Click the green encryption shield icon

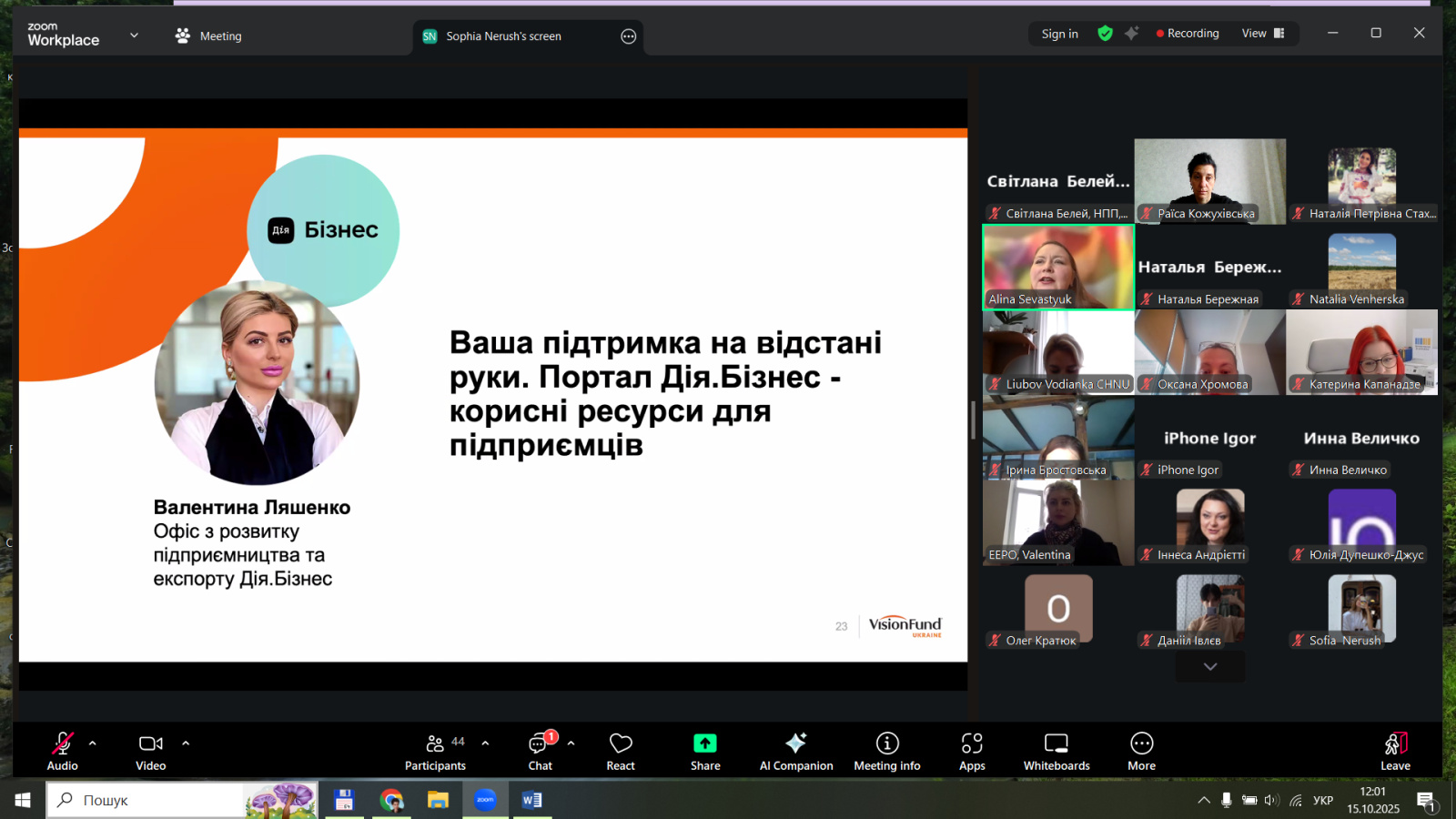pyautogui.click(x=1105, y=34)
